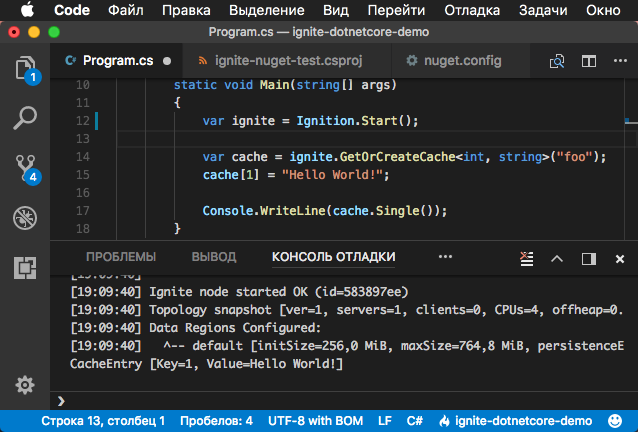Click the unsaved dot on Program.cs tab
638x432 pixels.
point(167,61)
